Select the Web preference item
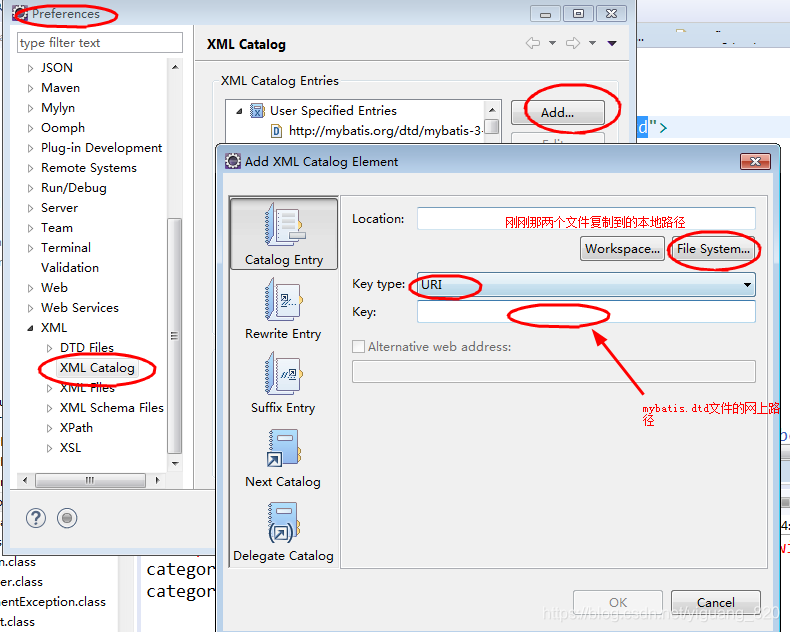The image size is (790, 632). click(x=54, y=288)
